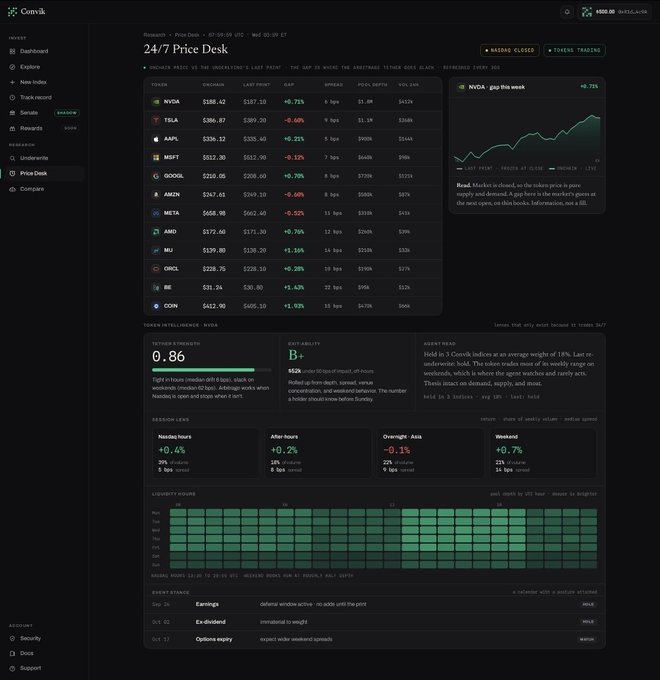Click the ORCL token logo
The height and width of the screenshot is (680, 660).
[156, 269]
